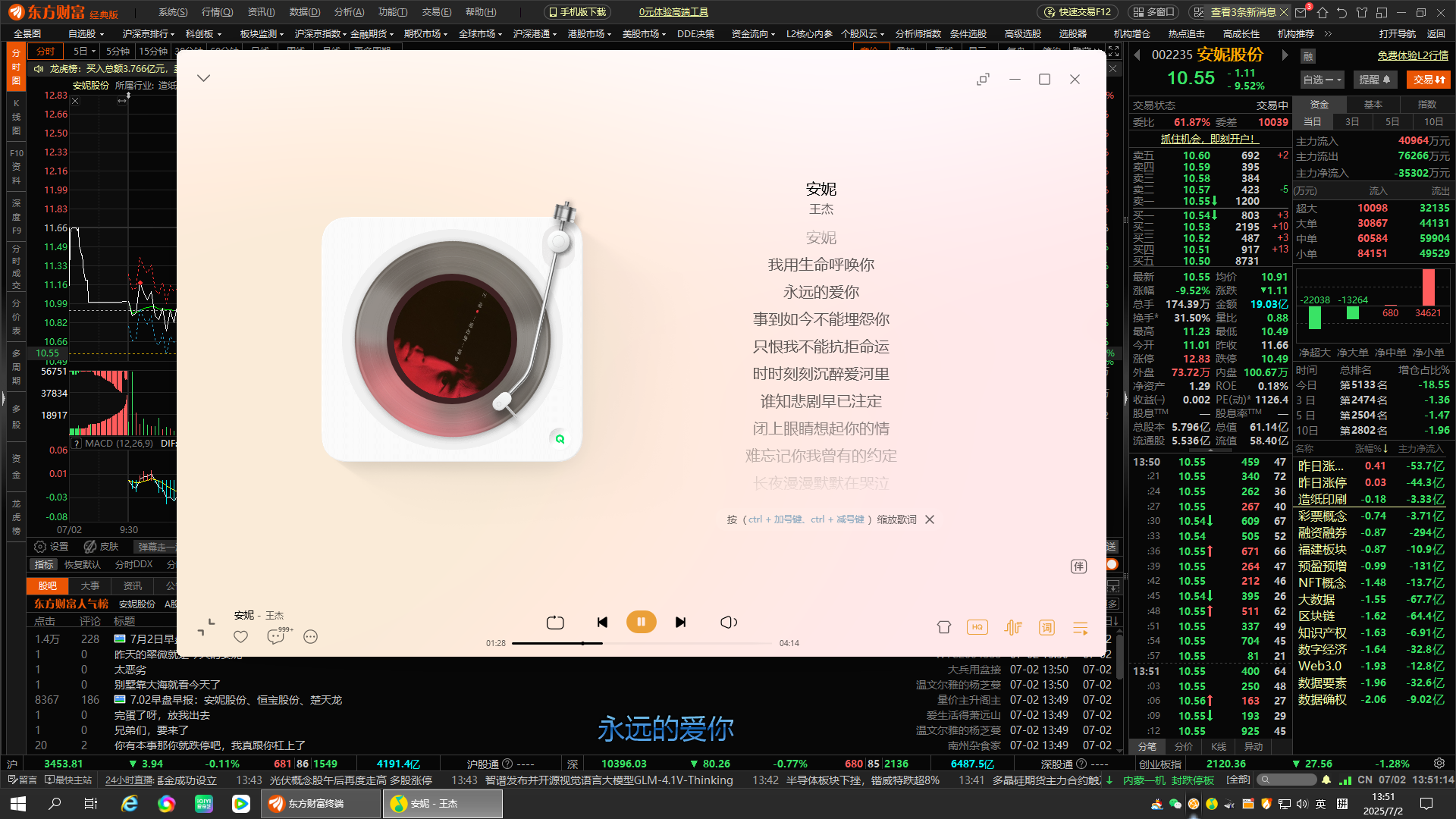
Task: Select the 5分钟 chart period tab
Action: coord(118,52)
